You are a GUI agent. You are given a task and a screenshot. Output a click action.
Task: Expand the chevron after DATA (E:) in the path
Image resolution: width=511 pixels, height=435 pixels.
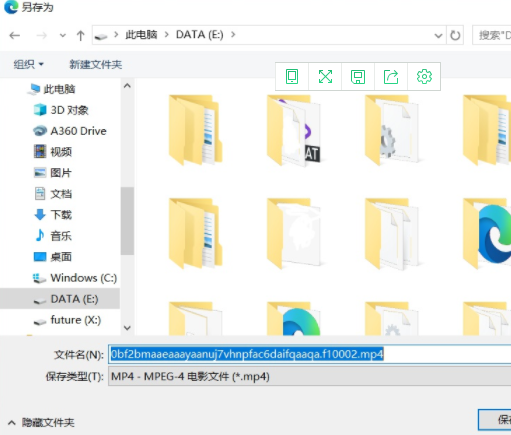pos(233,34)
